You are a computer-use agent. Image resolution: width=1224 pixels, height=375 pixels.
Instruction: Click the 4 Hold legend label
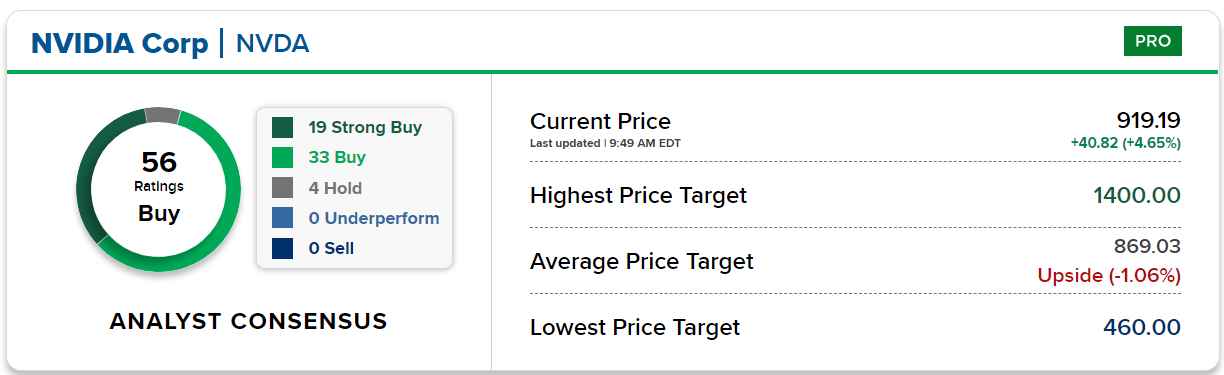(335, 188)
